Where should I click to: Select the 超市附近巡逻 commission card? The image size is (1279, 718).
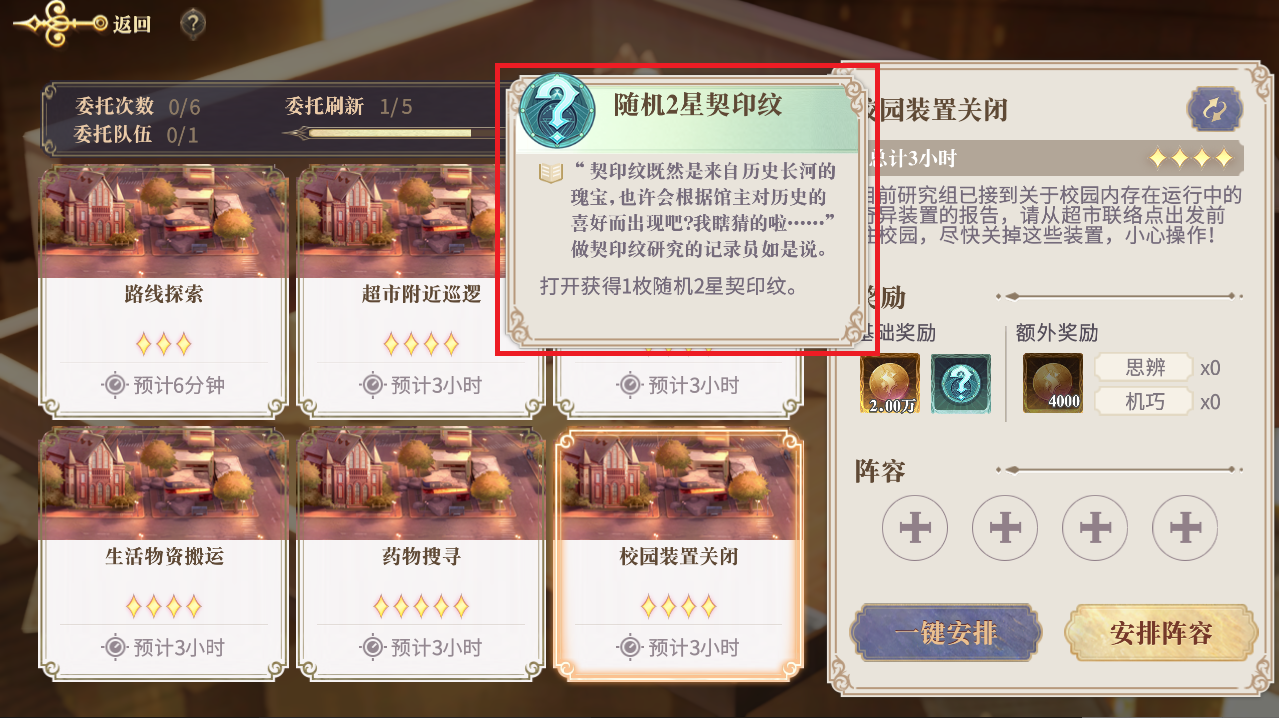pos(421,290)
